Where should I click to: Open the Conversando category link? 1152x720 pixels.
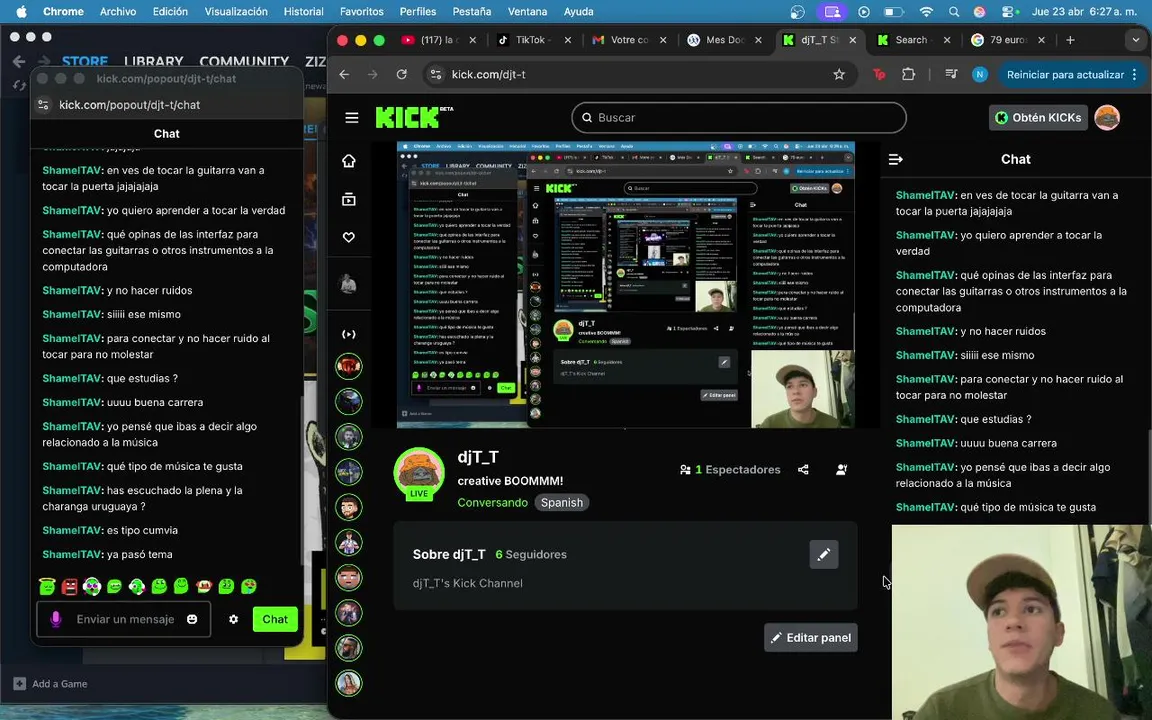coord(492,503)
